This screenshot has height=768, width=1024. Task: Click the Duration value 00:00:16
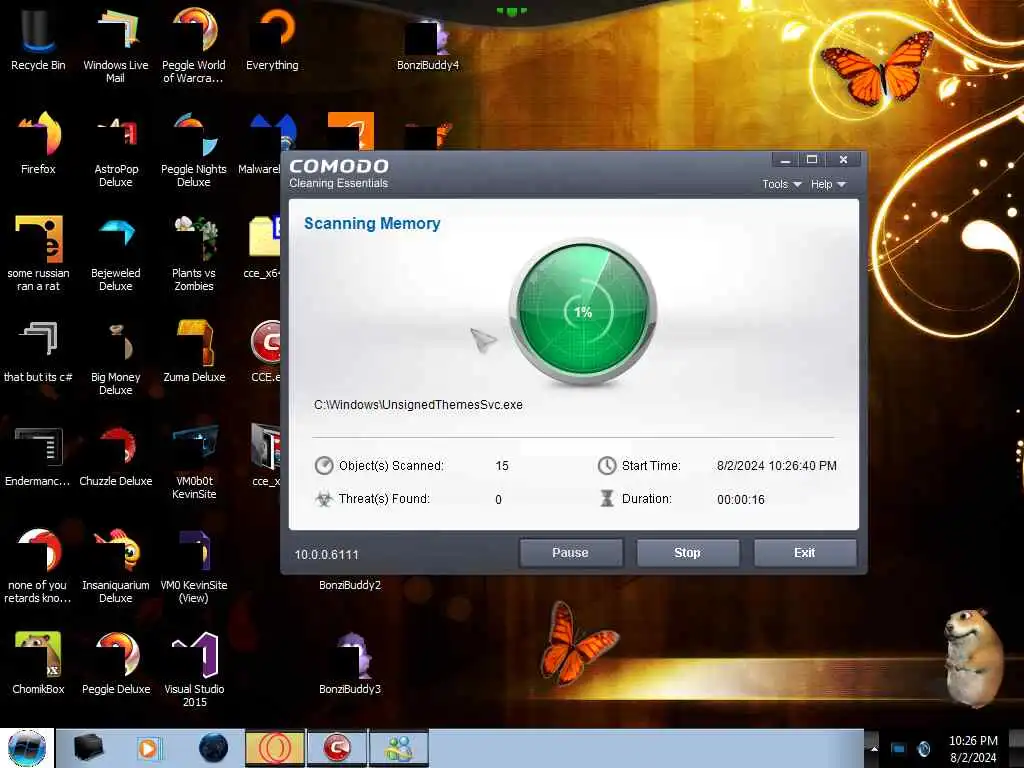(741, 500)
